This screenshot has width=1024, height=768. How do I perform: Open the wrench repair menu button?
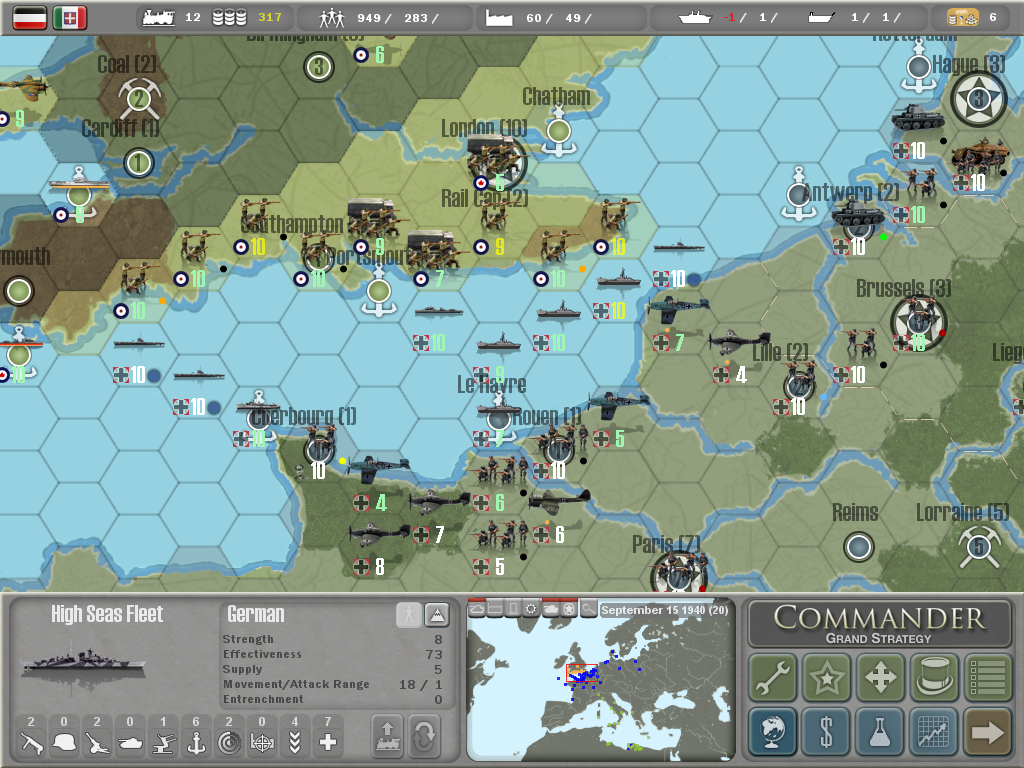[x=773, y=677]
